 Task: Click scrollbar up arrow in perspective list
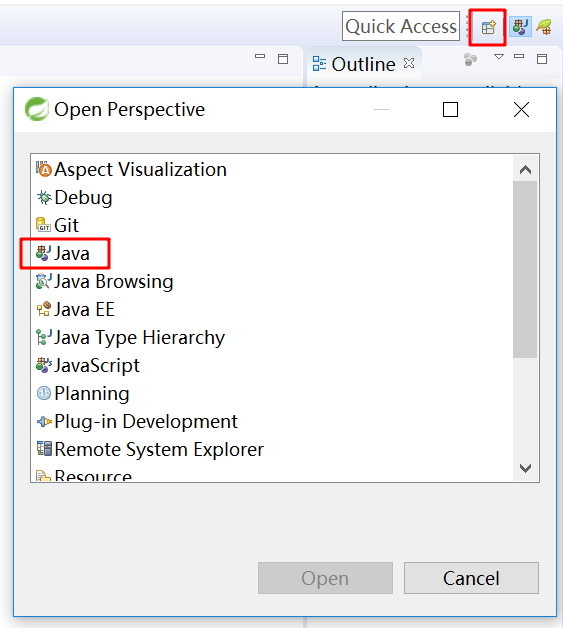point(525,170)
